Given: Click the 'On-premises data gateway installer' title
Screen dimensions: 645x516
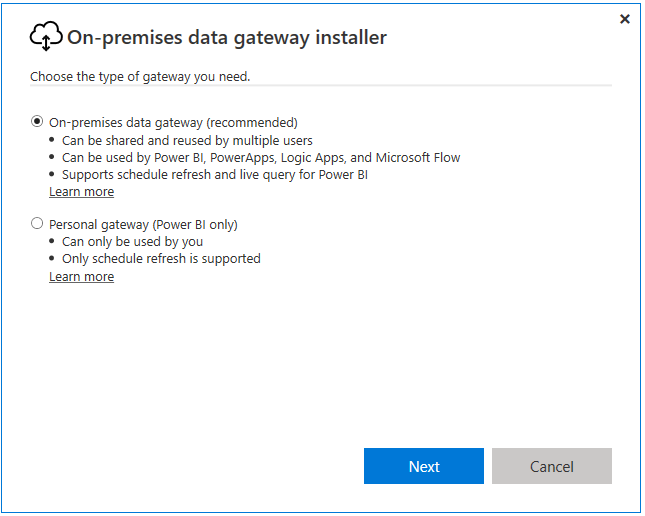Looking at the screenshot, I should [x=227, y=37].
